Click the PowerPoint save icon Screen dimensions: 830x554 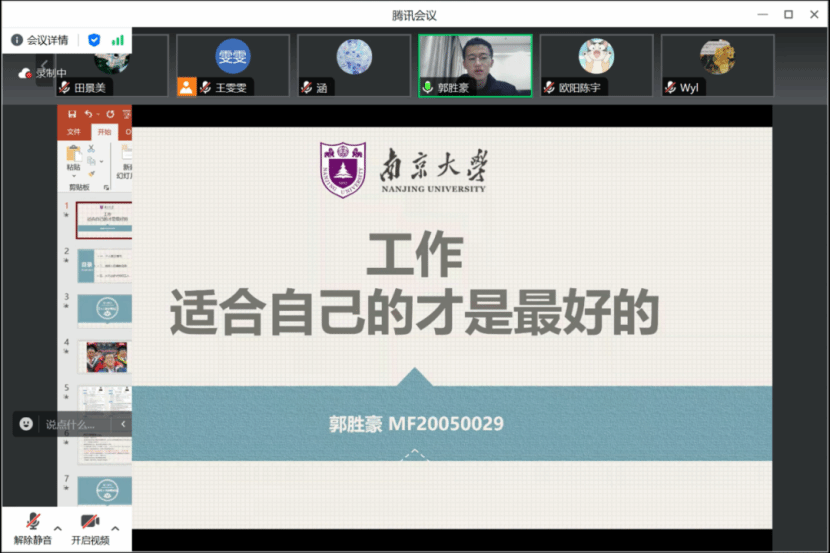click(72, 114)
